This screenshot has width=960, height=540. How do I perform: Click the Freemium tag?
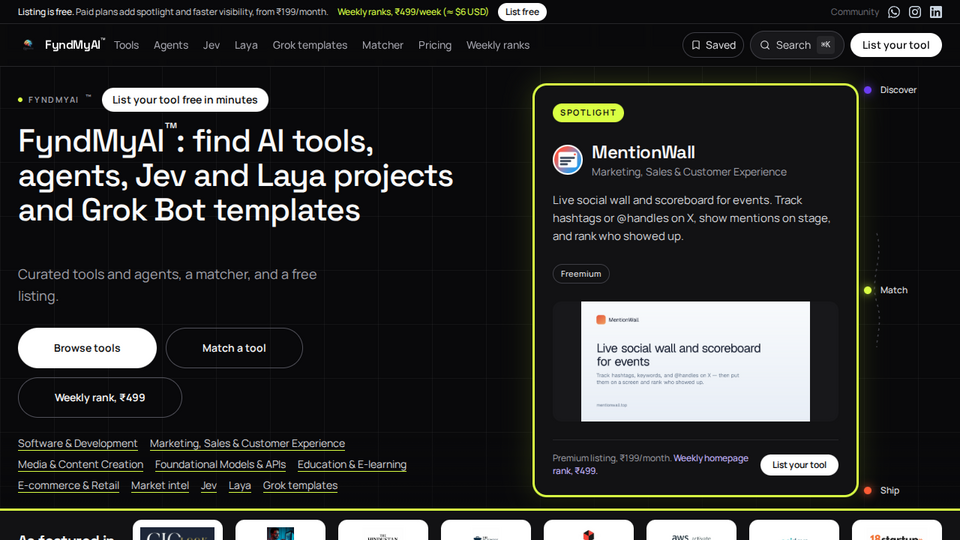[581, 274]
